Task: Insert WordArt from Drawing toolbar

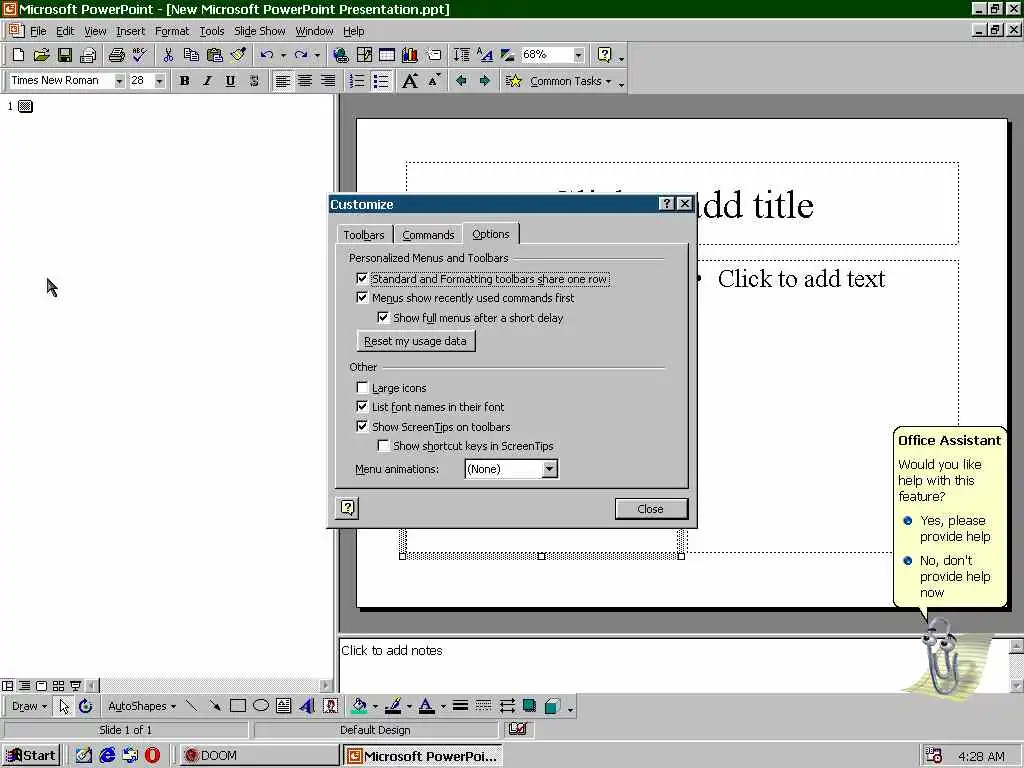Action: [x=307, y=705]
